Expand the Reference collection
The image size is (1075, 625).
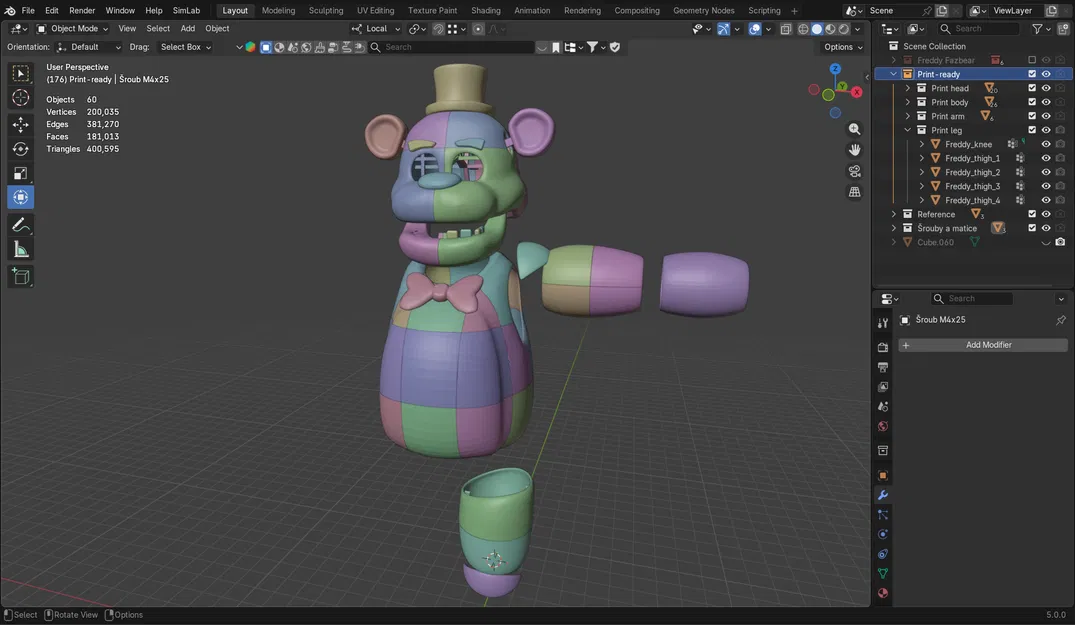coord(893,213)
